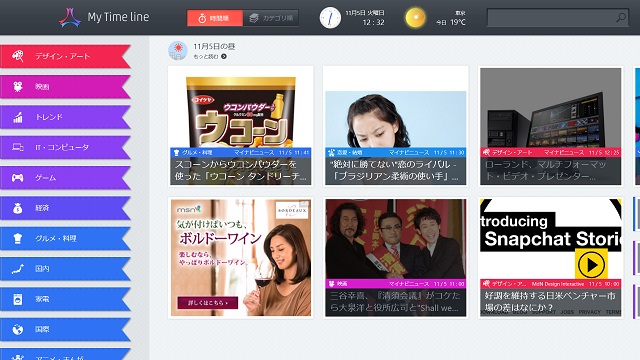Click the My Time line logo icon
The image size is (640, 360).
point(70,18)
